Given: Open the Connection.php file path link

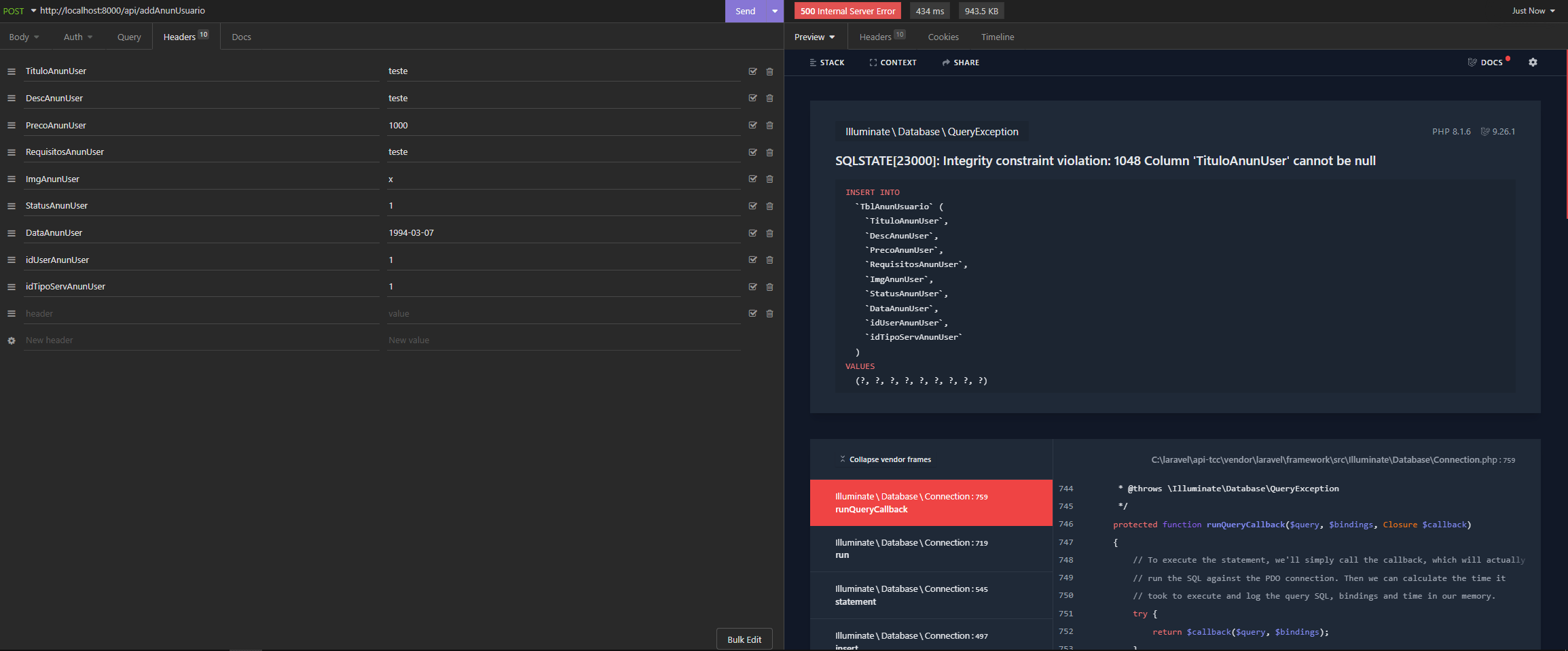Looking at the screenshot, I should pyautogui.click(x=1332, y=460).
